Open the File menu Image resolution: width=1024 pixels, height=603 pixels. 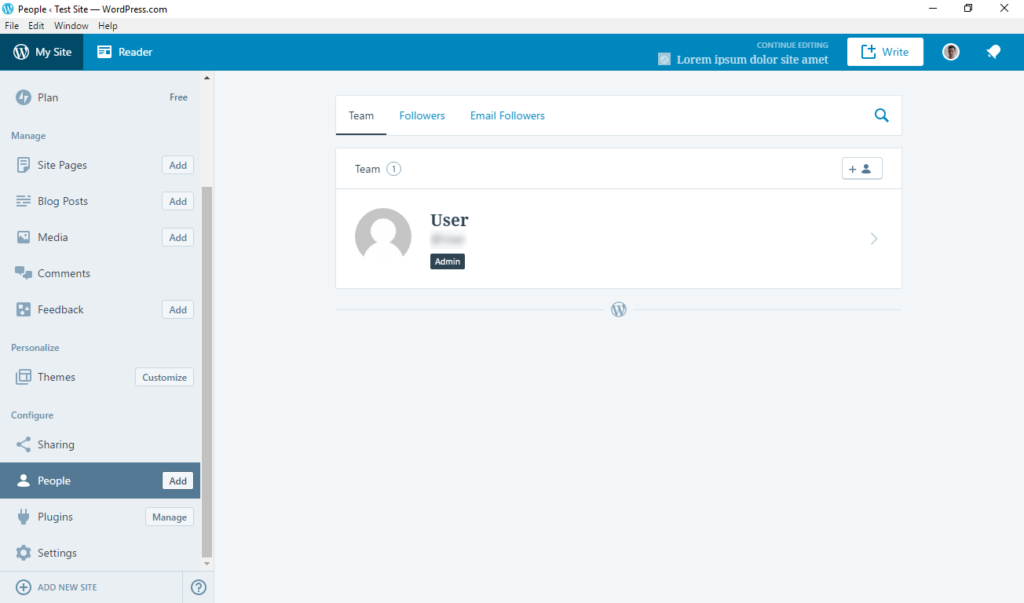(11, 25)
